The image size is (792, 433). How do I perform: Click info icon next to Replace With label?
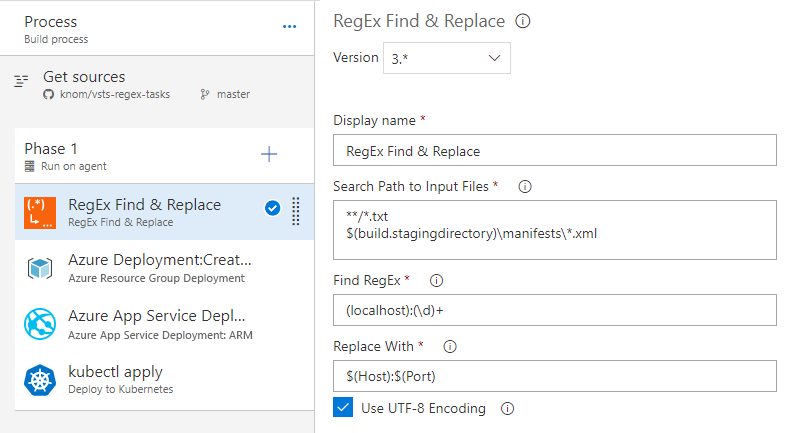point(449,347)
